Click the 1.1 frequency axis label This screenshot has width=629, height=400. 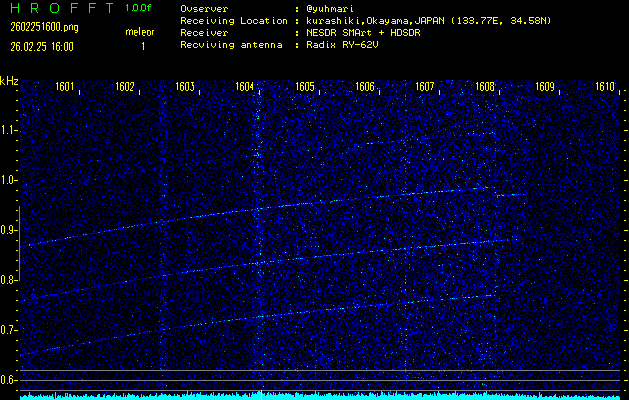(9, 130)
